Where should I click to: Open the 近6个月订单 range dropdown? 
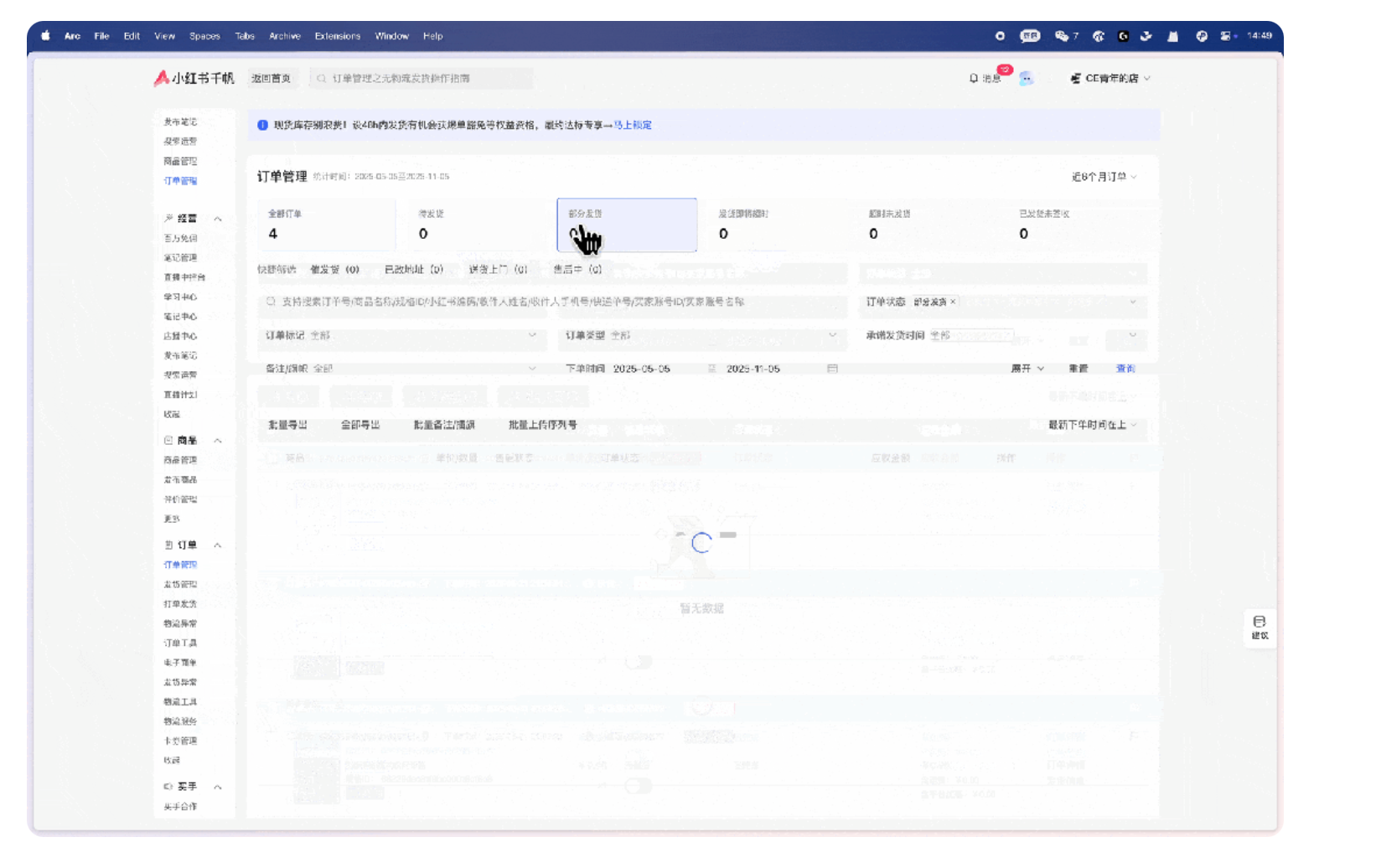[1104, 177]
